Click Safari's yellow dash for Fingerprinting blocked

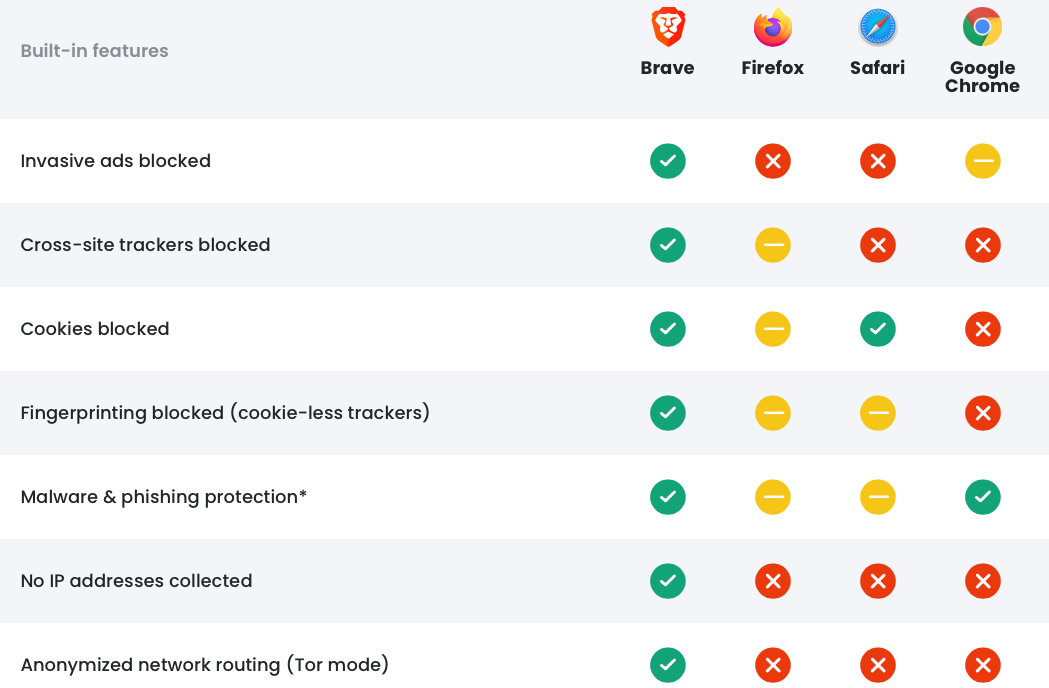[878, 413]
